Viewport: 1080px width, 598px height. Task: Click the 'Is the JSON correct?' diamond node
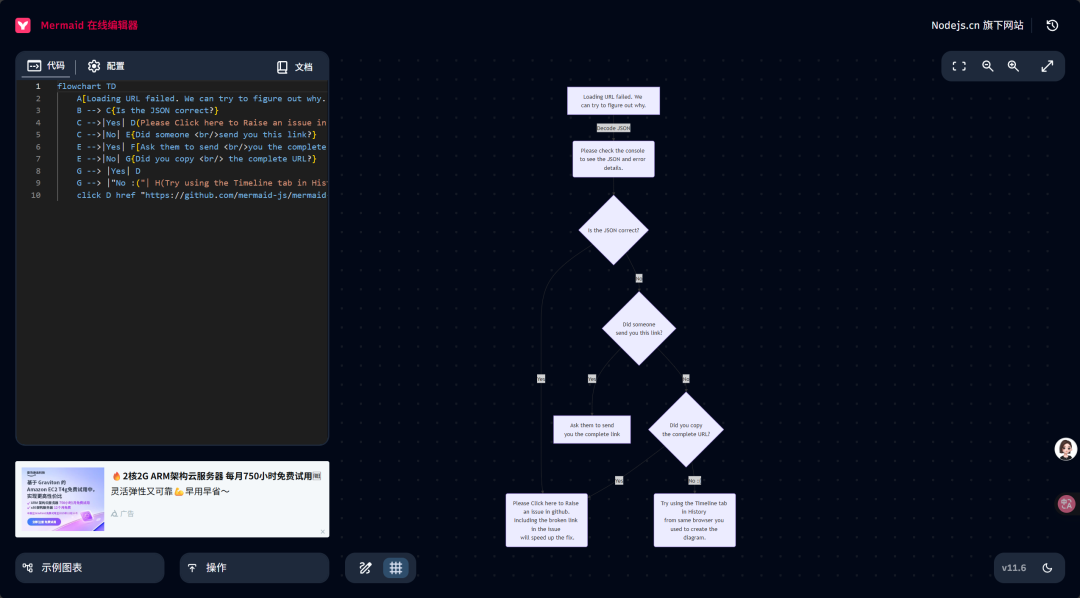[x=613, y=230]
